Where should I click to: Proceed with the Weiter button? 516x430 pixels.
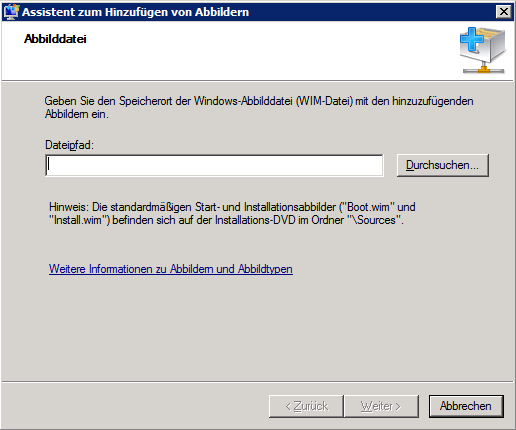click(x=381, y=406)
